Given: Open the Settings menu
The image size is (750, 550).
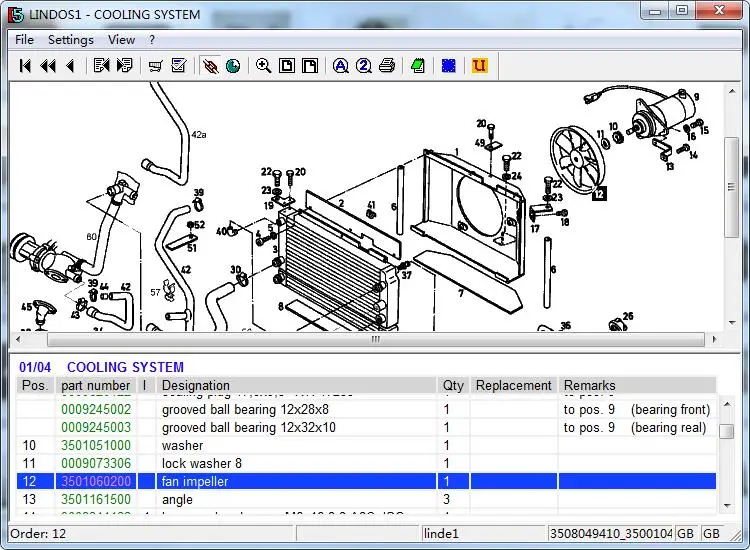Looking at the screenshot, I should 71,40.
